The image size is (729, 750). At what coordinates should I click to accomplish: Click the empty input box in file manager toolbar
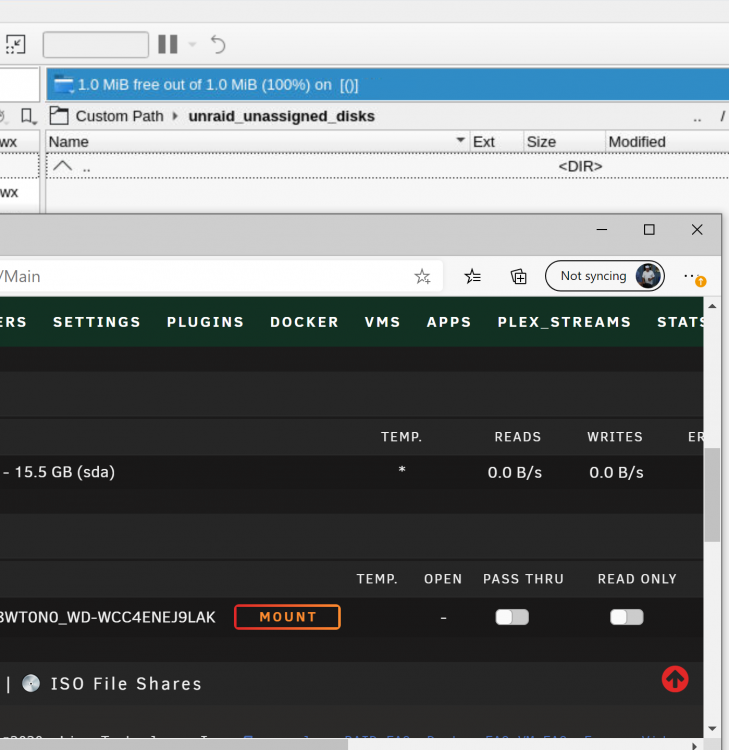click(96, 44)
